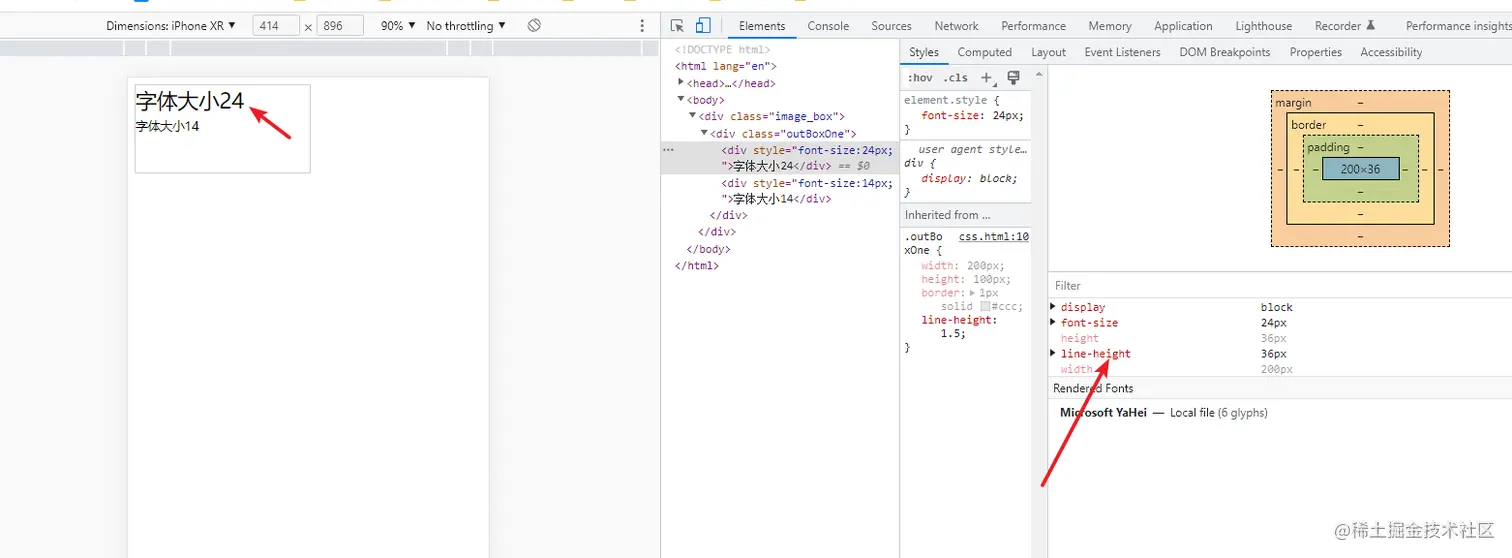1512x558 pixels.
Task: Switch to the Console tab
Action: tap(828, 26)
